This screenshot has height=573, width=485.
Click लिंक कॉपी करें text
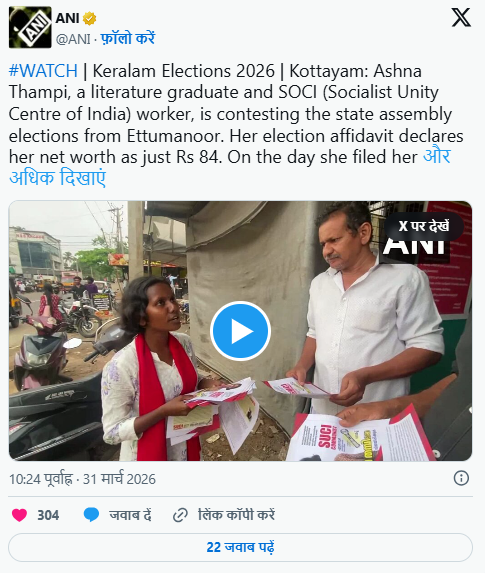[x=236, y=515]
